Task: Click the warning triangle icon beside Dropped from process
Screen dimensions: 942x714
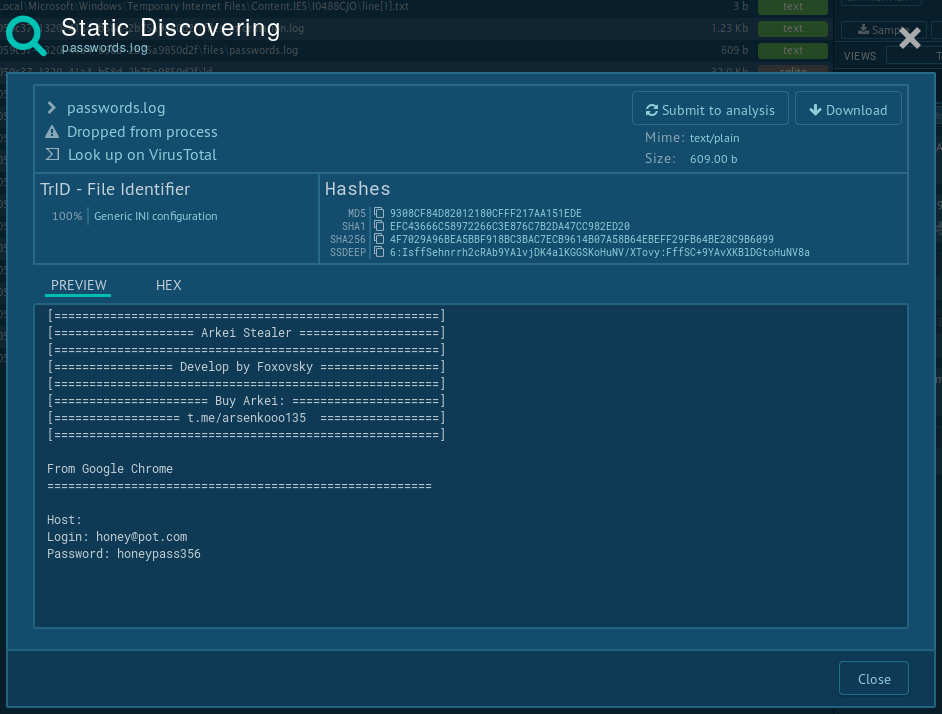Action: 52,132
